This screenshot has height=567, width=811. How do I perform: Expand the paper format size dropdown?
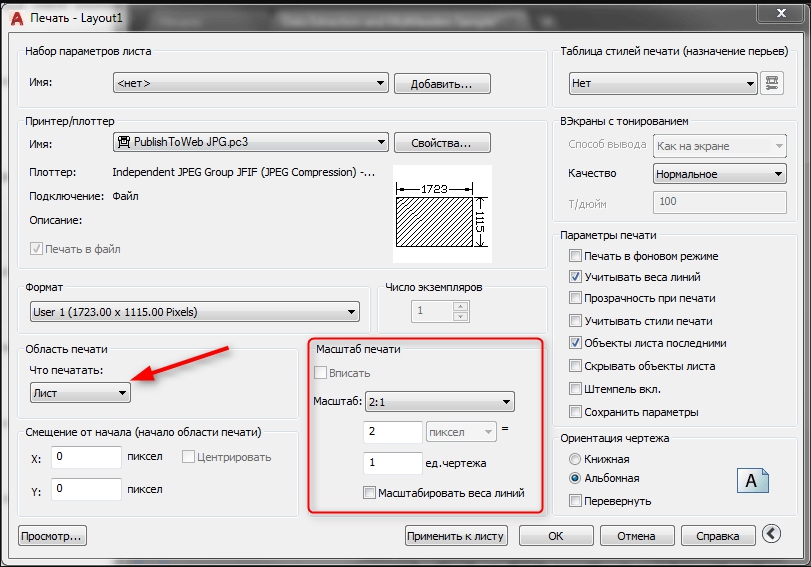(x=195, y=312)
